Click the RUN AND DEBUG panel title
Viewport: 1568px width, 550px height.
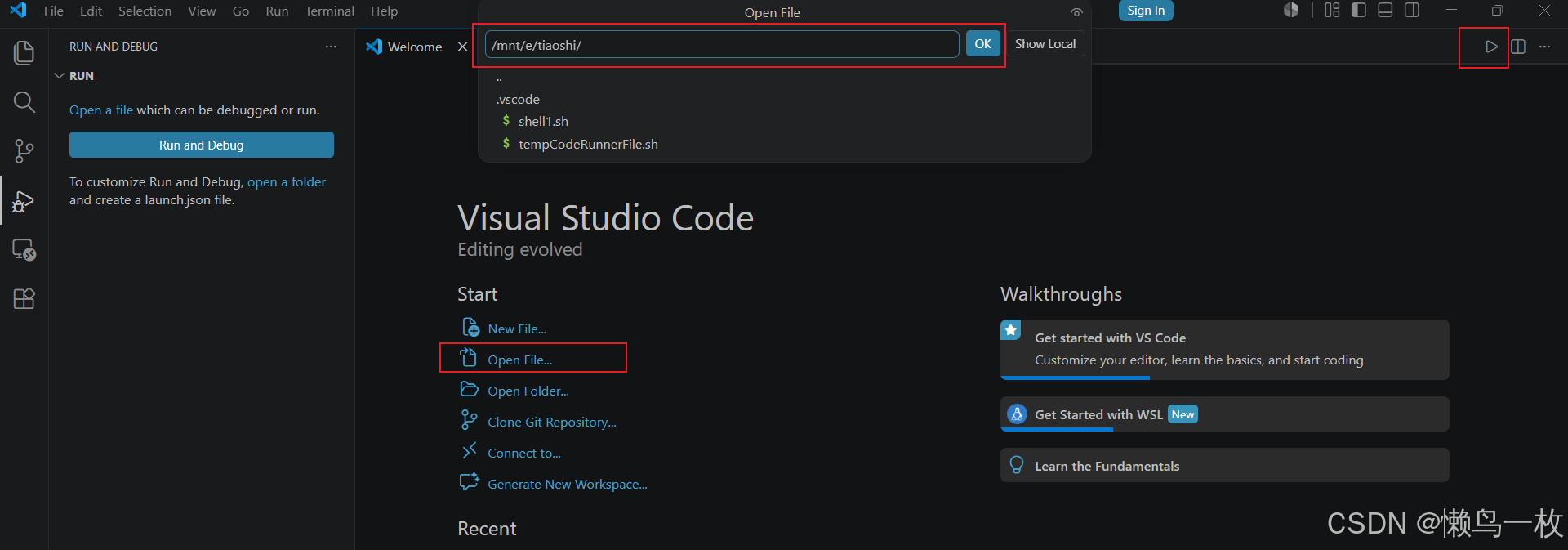pos(114,47)
